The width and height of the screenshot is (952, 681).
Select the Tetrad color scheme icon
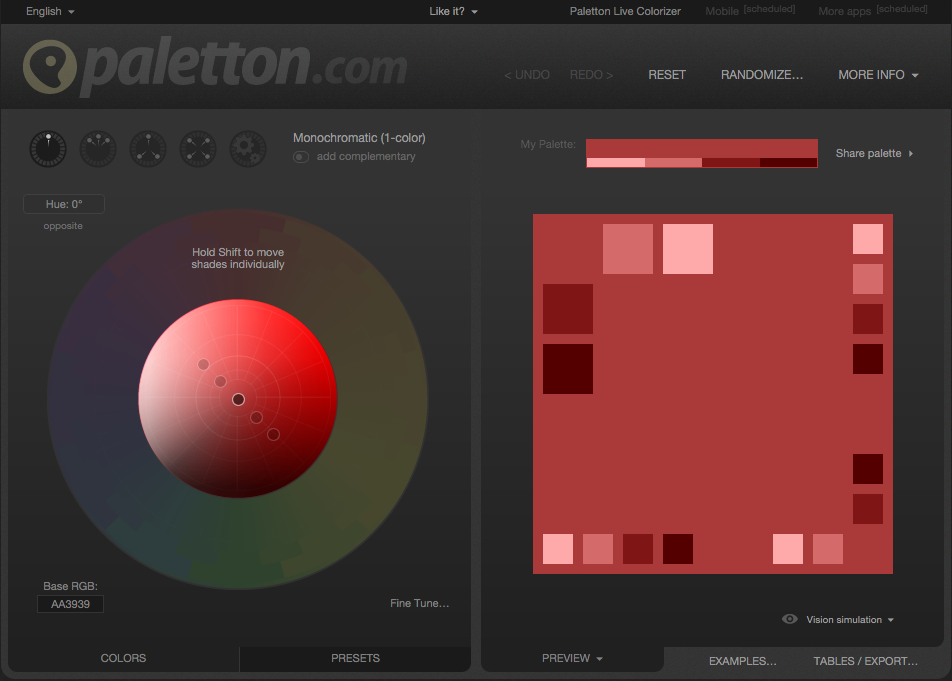197,148
